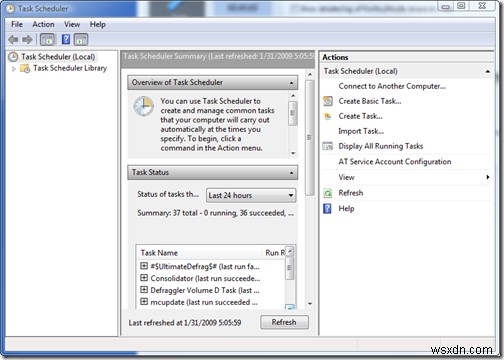504x360 pixels.
Task: Click the Task Scheduler title bar clock icon
Action: click(x=10, y=9)
